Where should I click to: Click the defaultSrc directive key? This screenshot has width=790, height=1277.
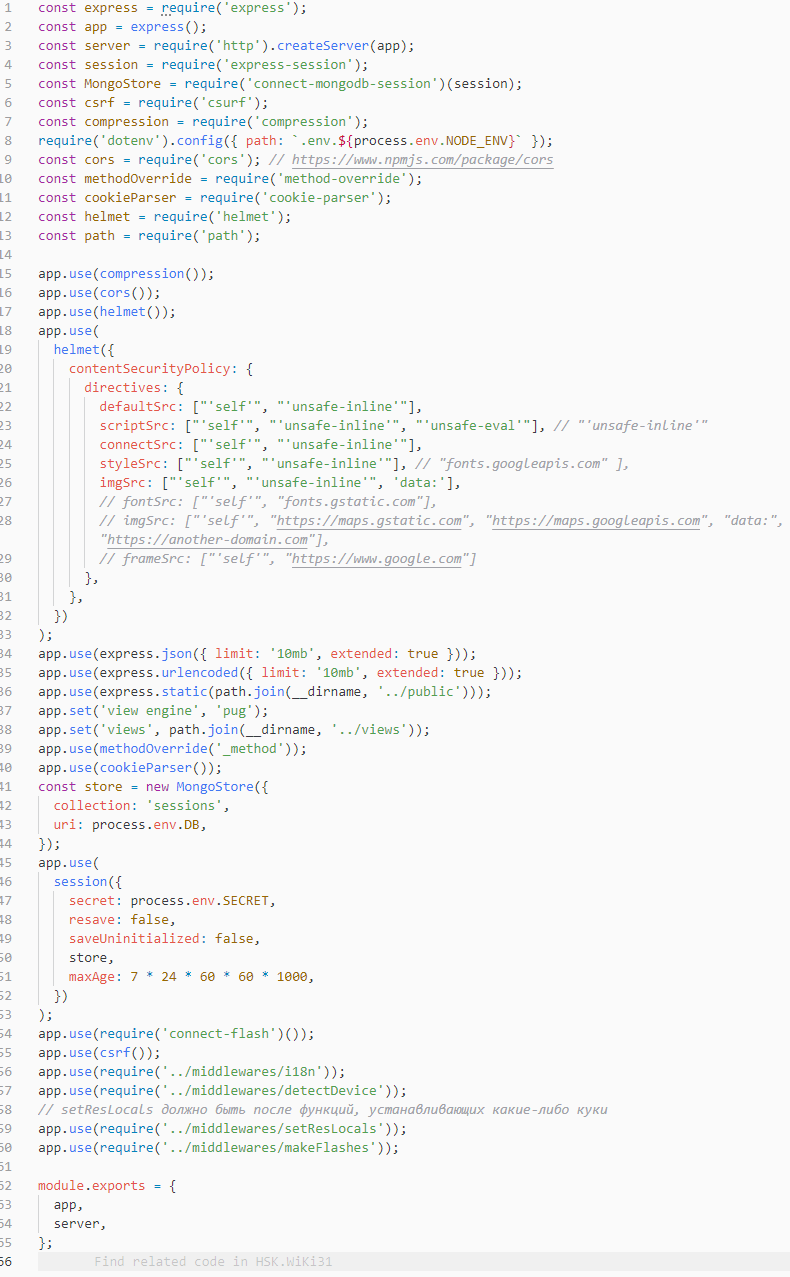(137, 406)
